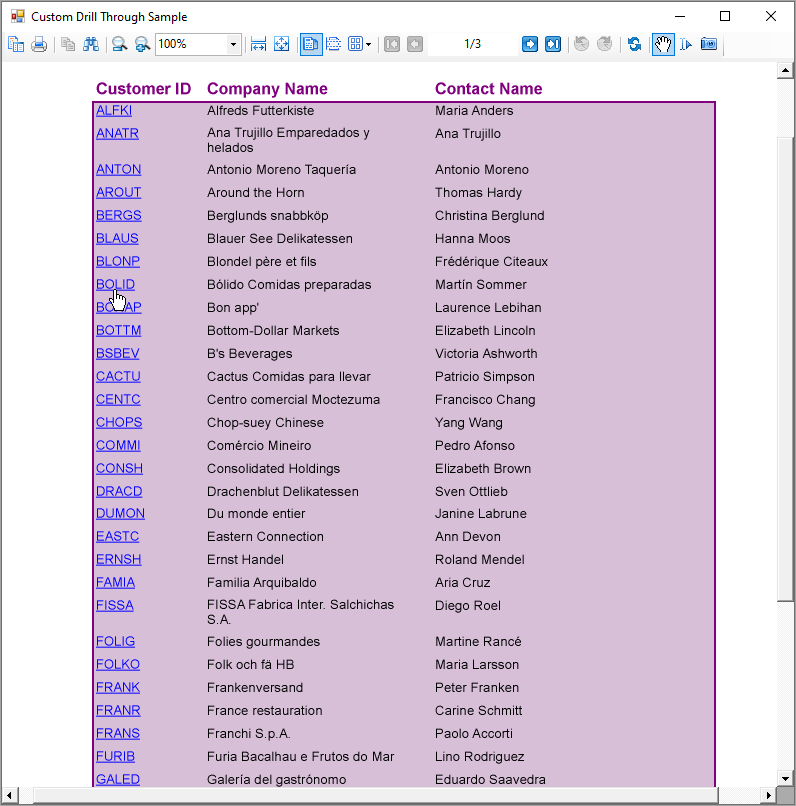Click the FURIB link

(x=116, y=757)
